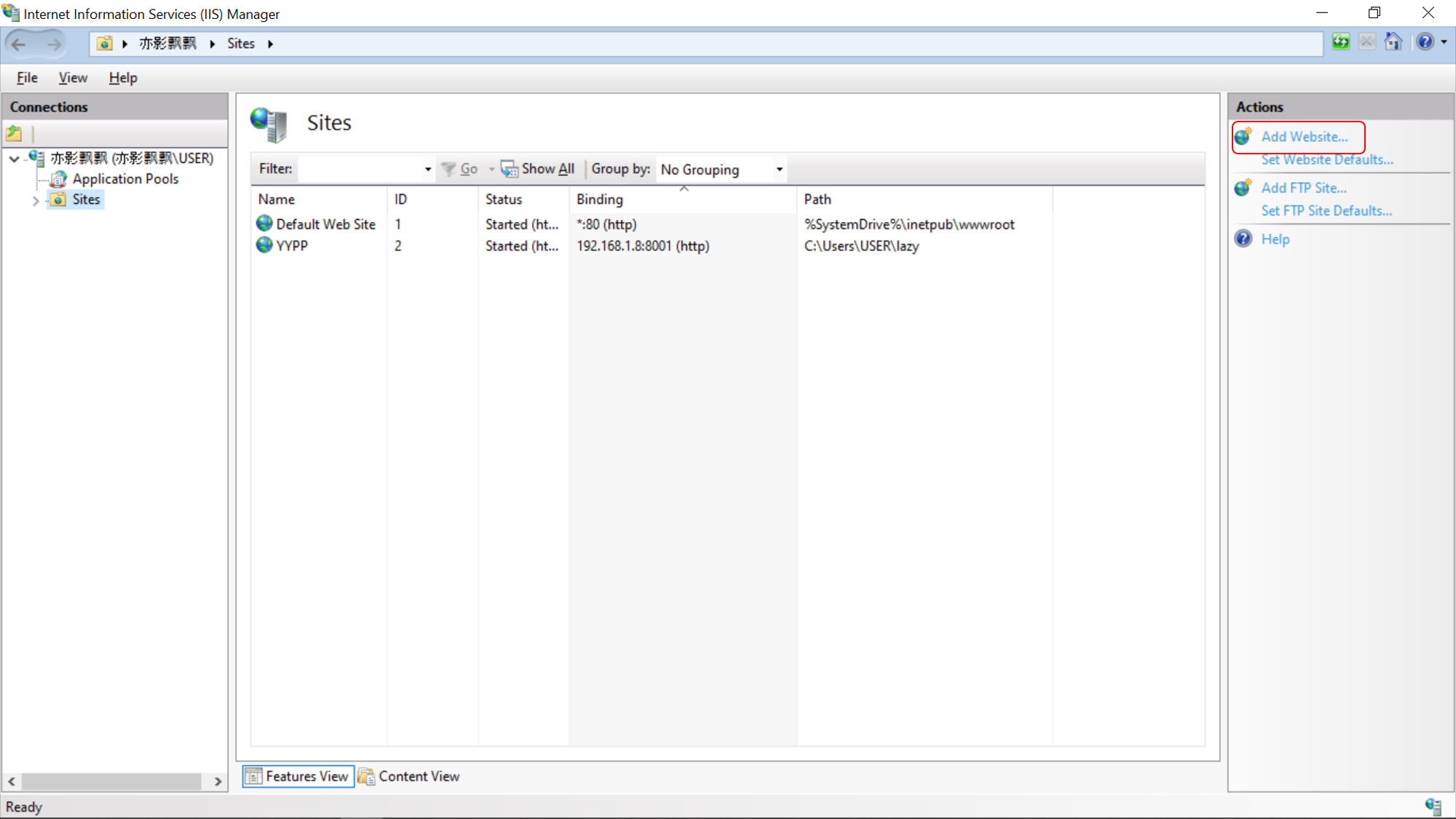
Task: Click the status bar server icon
Action: click(1433, 806)
